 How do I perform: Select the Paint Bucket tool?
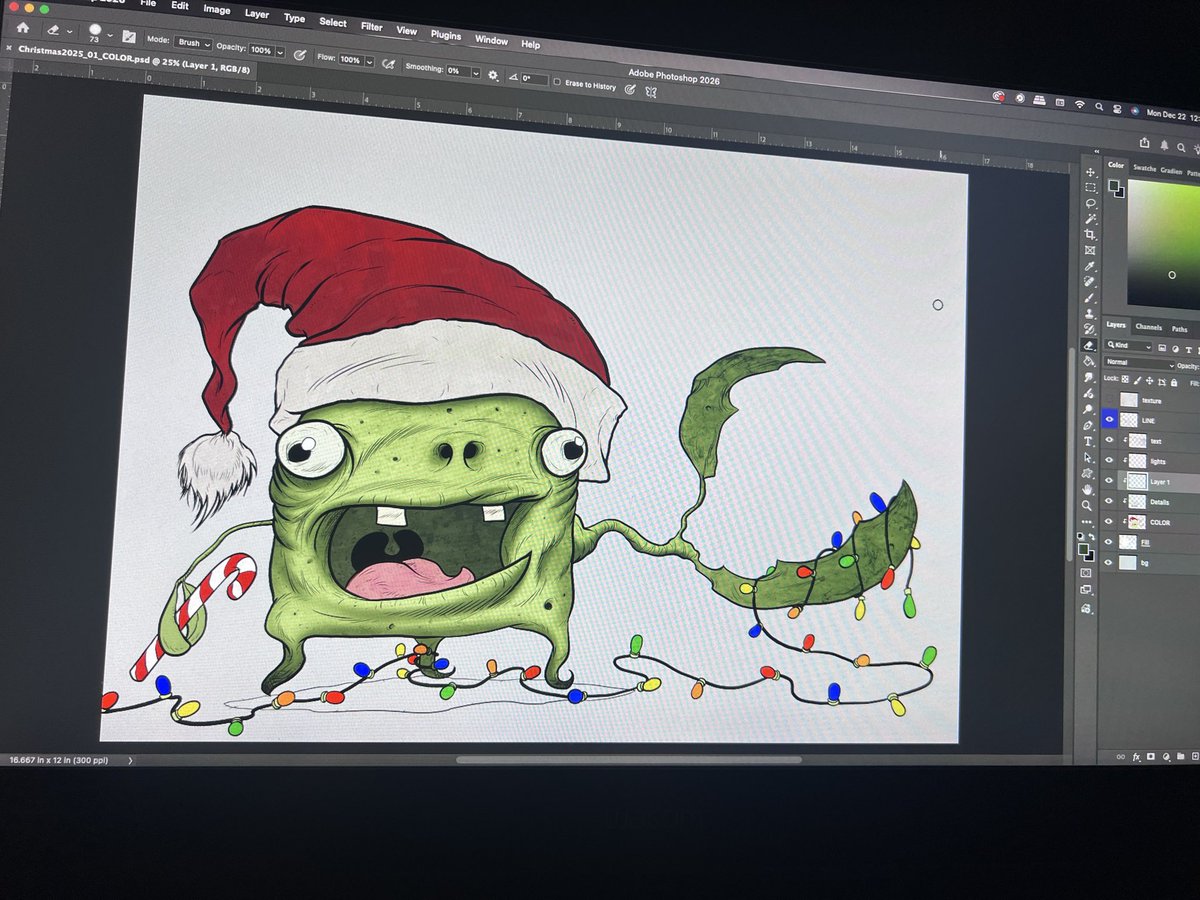coord(1089,361)
